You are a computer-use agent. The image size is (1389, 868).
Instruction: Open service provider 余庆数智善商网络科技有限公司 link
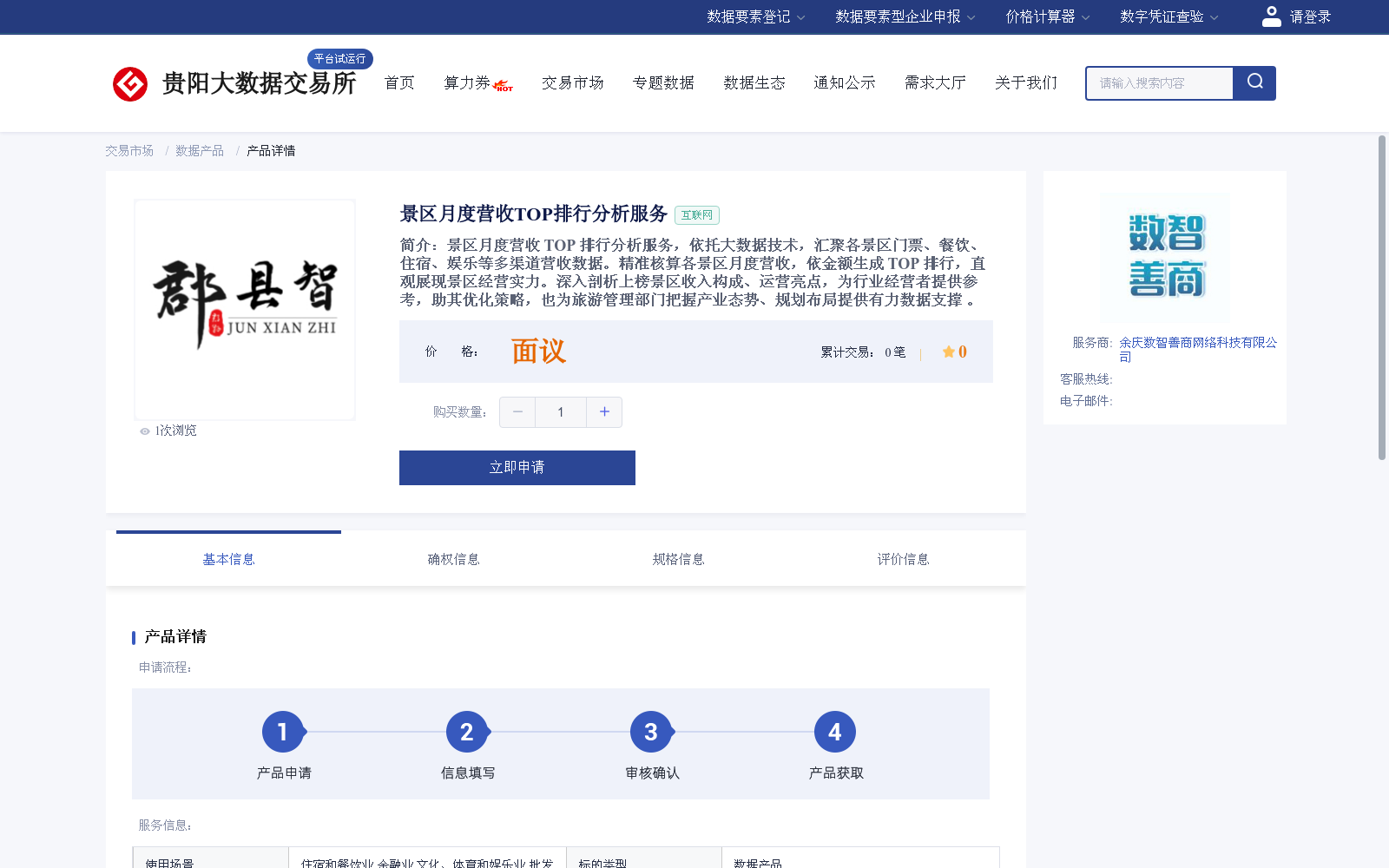(x=1198, y=350)
